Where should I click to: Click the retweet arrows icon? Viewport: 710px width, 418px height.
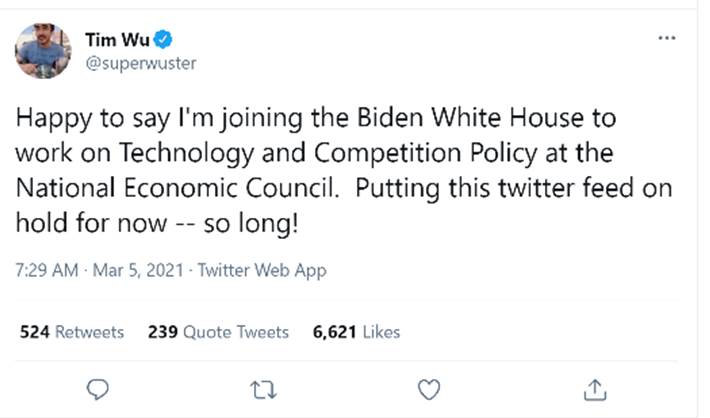(264, 386)
